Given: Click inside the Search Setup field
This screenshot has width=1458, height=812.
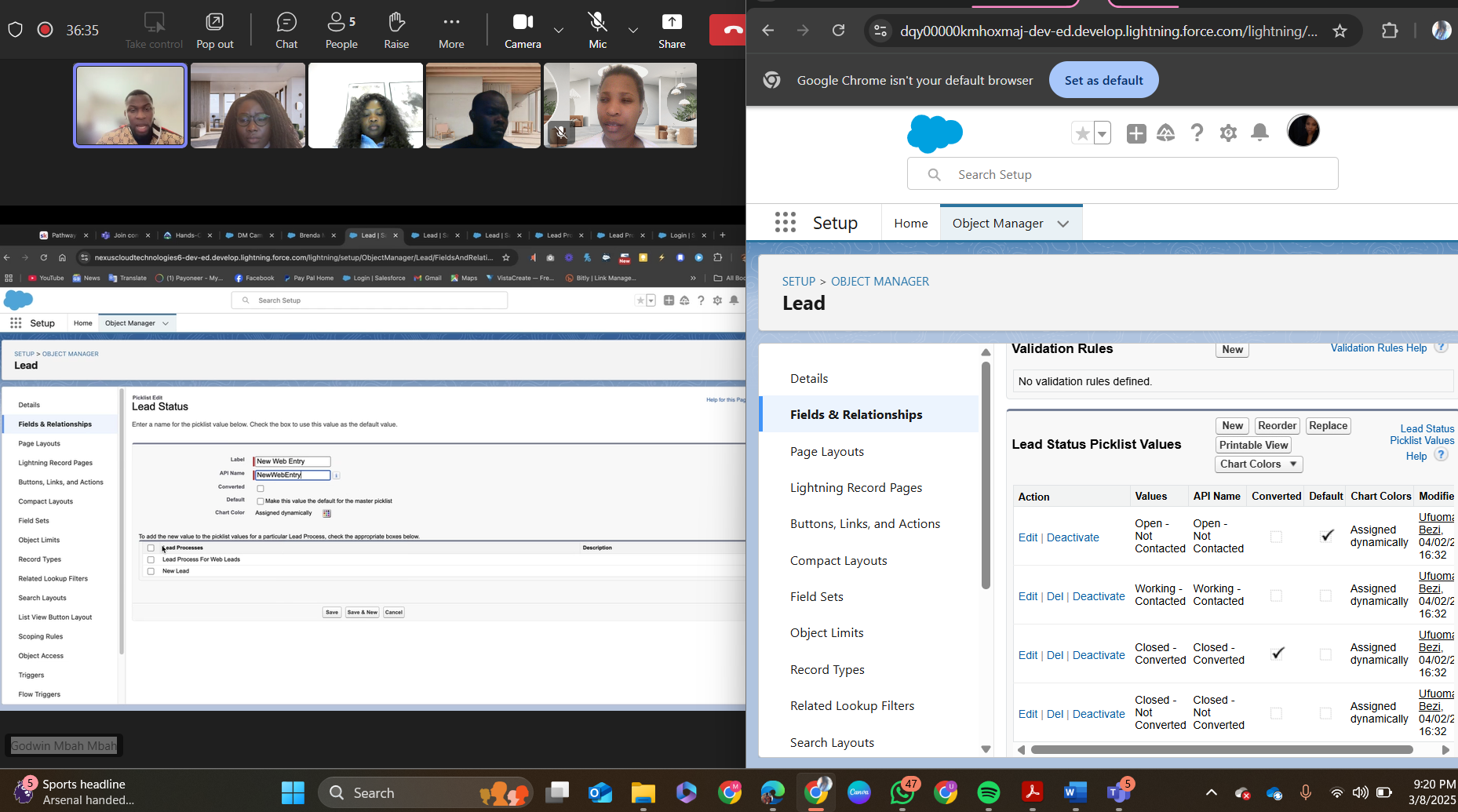Looking at the screenshot, I should tap(1122, 173).
